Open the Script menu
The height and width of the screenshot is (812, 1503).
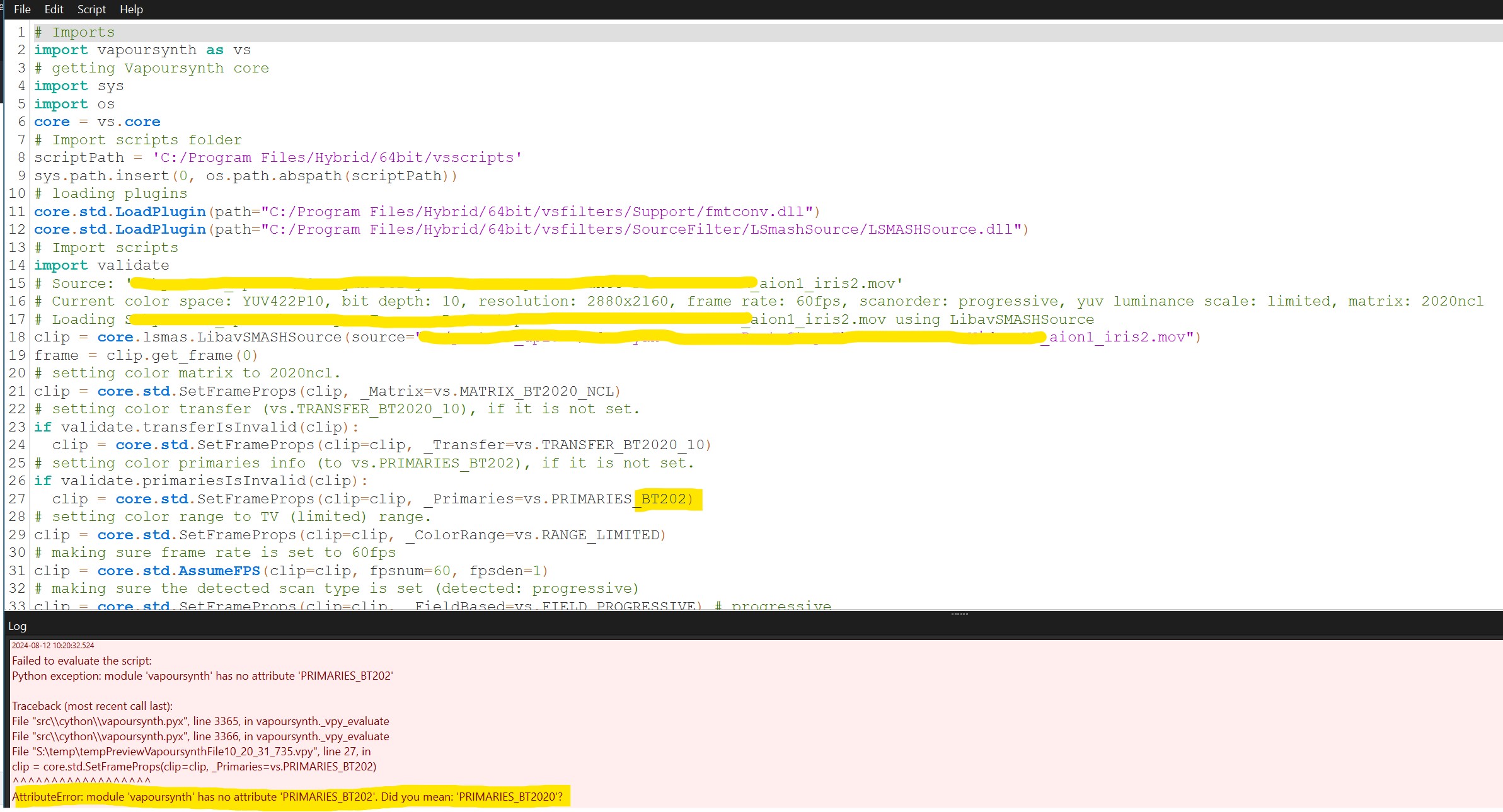(x=91, y=9)
